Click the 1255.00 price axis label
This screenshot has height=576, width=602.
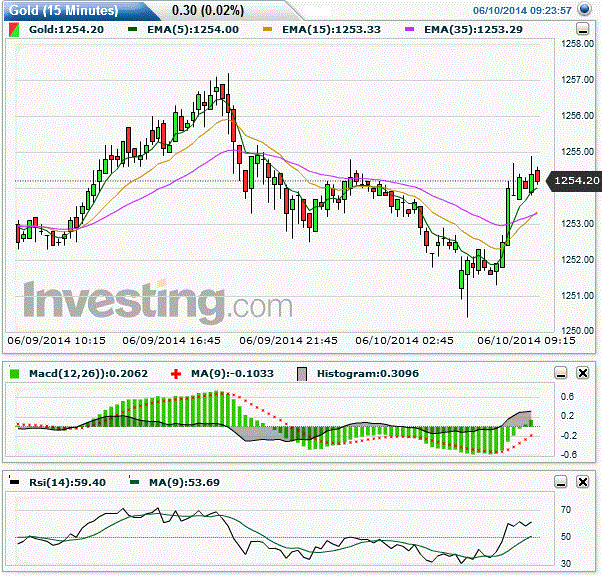tap(577, 152)
